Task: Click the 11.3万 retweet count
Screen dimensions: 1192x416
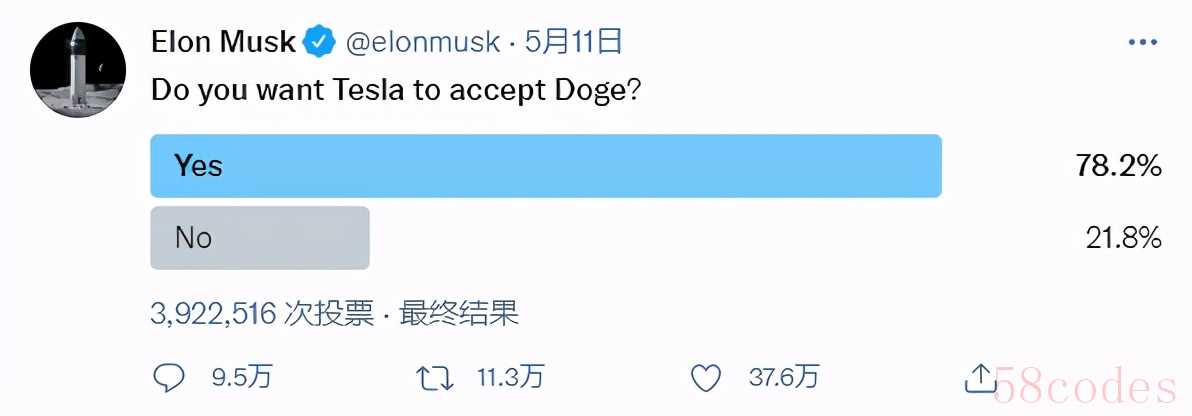Action: [x=511, y=376]
